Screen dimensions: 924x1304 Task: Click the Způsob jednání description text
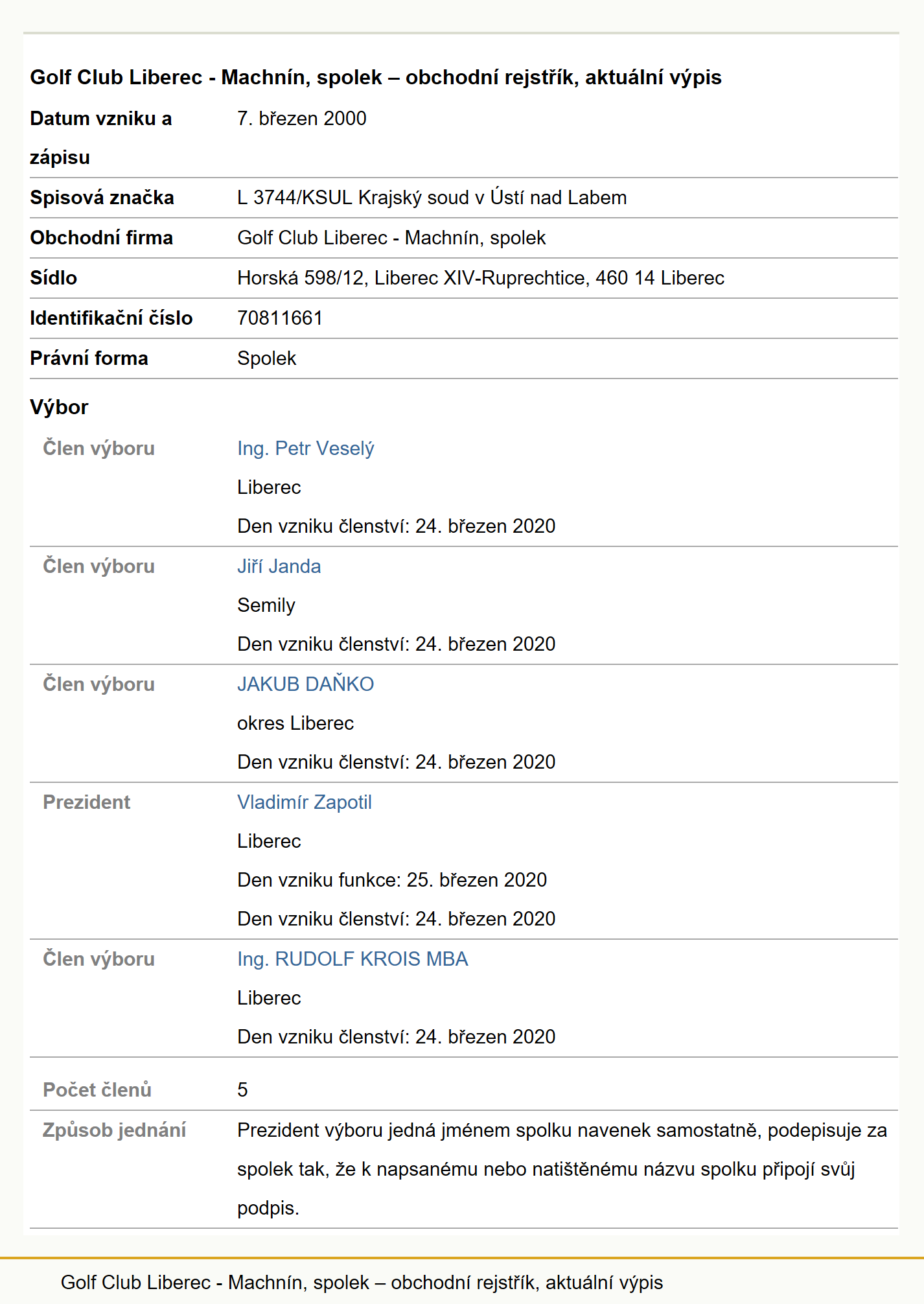coord(562,1169)
